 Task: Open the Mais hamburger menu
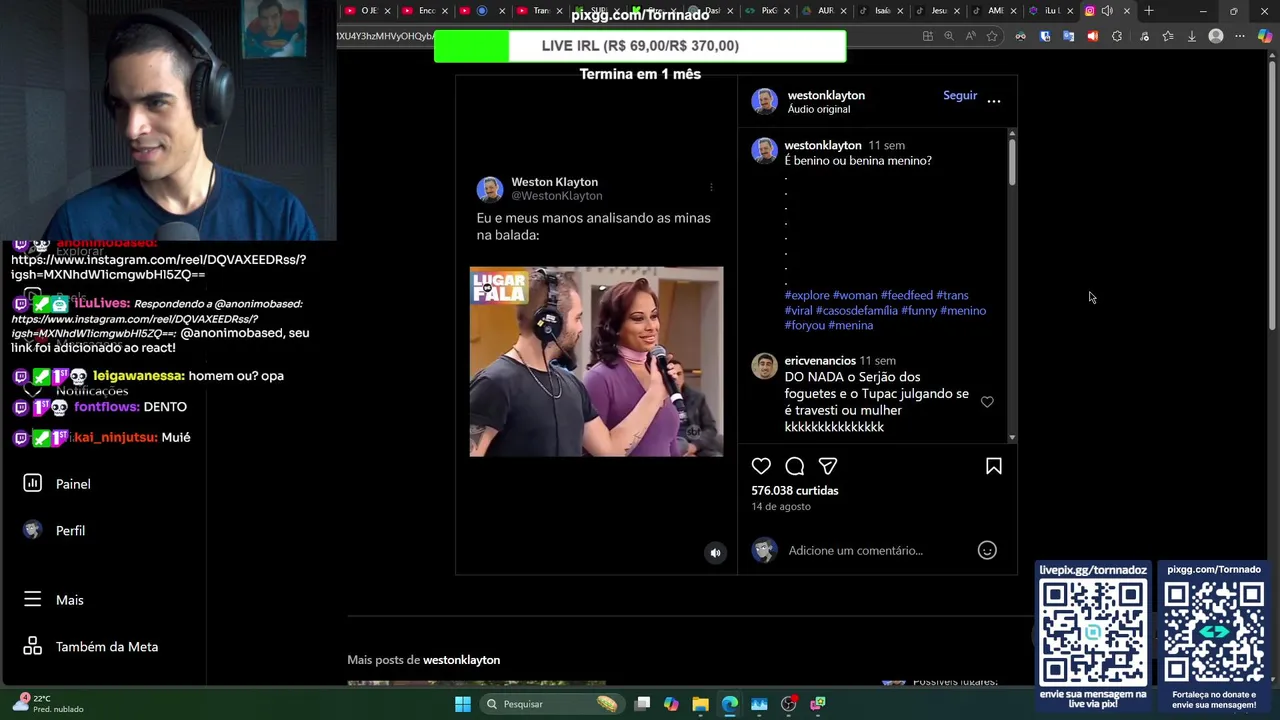coord(33,599)
